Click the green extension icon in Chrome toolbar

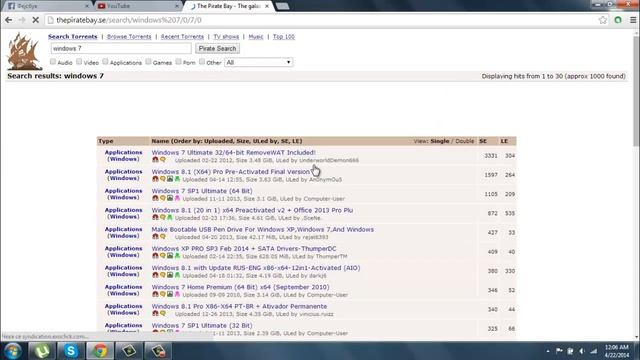point(618,20)
